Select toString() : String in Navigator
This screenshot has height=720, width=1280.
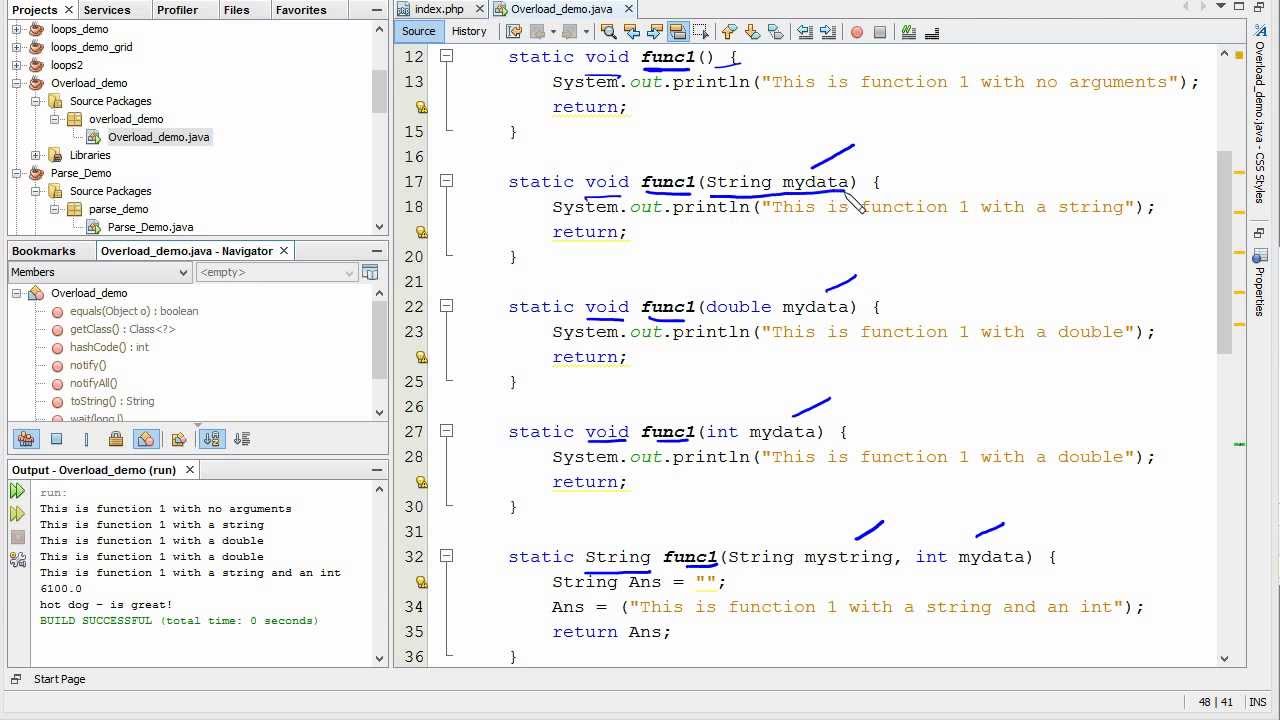[x=112, y=401]
